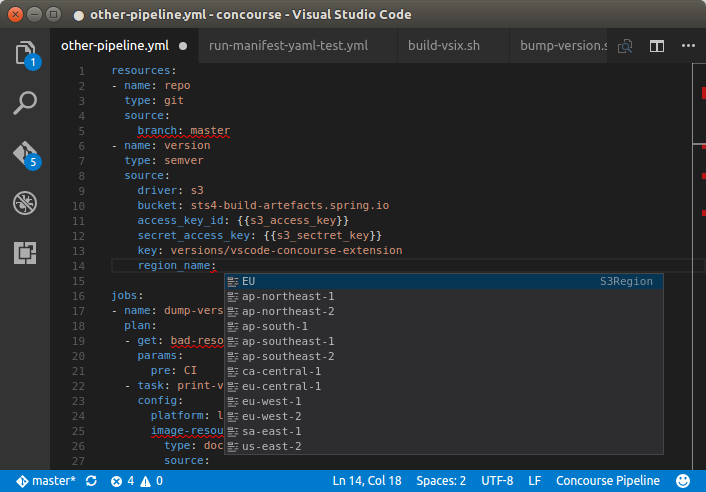Click 'driver: s3' on line 9
Viewport: 706px width, 492px height.
[x=171, y=190]
